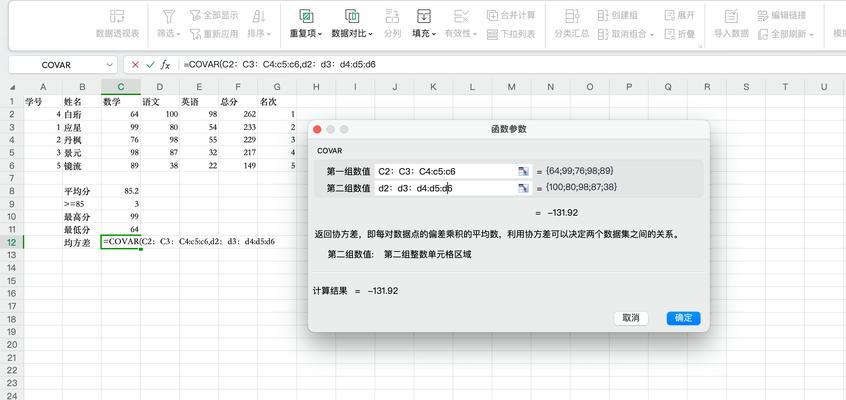
Task: Click cell containing 镜流
Action: pyautogui.click(x=81, y=165)
